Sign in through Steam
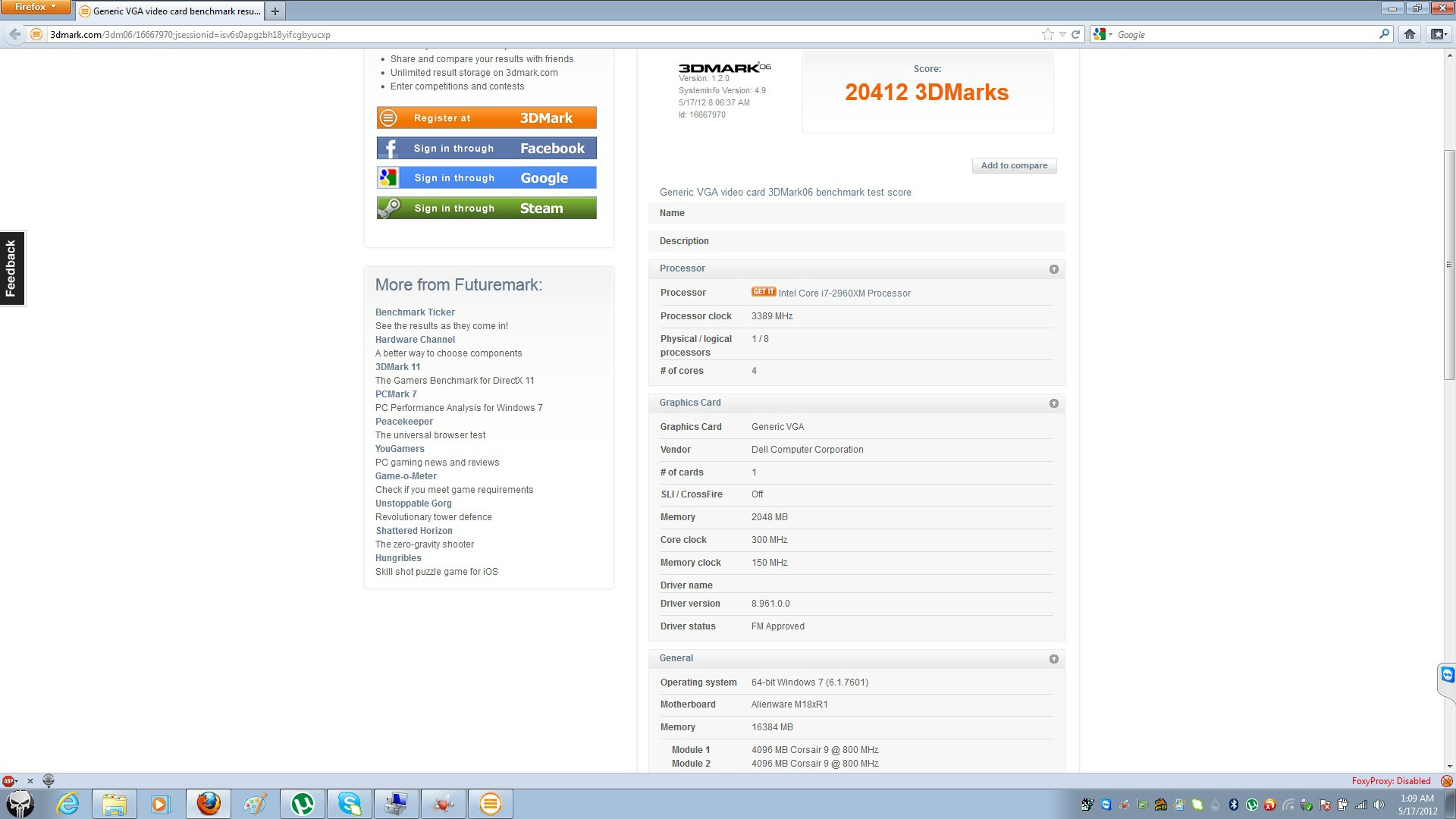This screenshot has height=819, width=1456. click(x=486, y=208)
